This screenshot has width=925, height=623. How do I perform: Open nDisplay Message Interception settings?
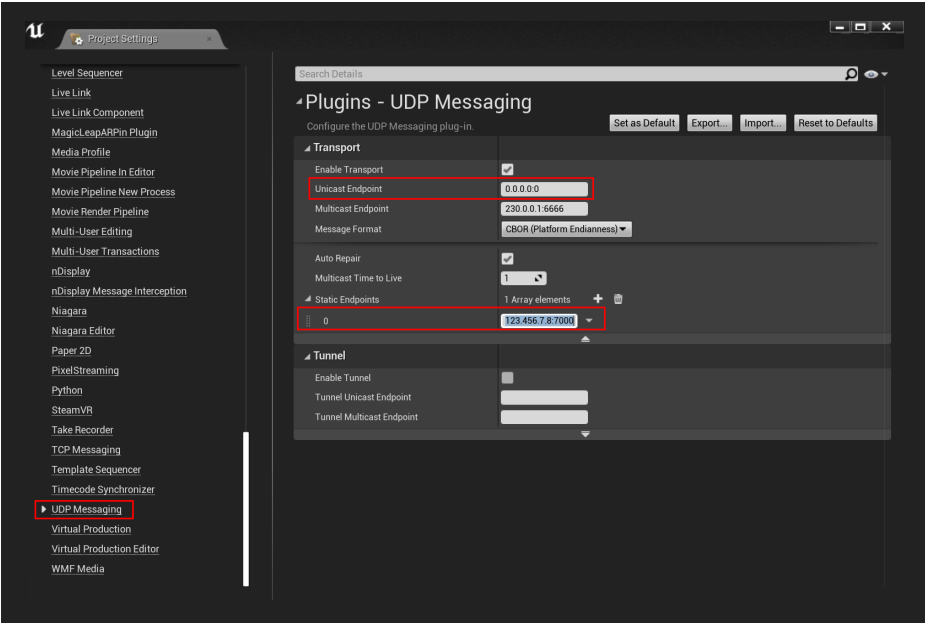tap(119, 291)
